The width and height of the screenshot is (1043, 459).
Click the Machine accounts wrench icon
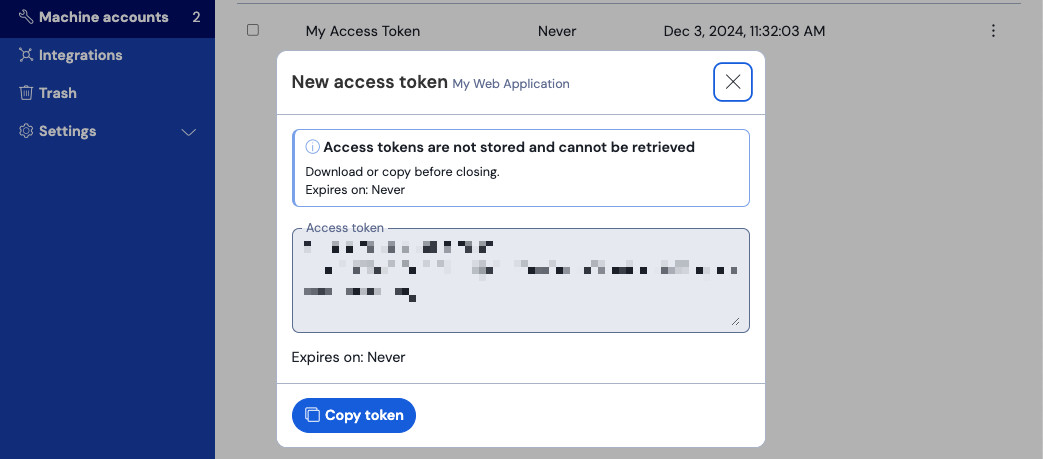tap(26, 17)
